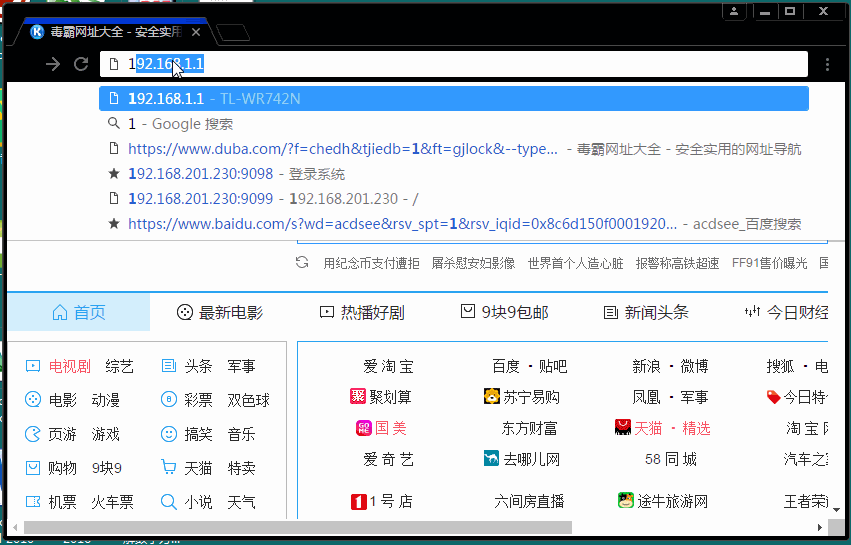Screen dimensions: 851x545
Task: Click the 彩票 lottery ball icon
Action: pos(169,400)
